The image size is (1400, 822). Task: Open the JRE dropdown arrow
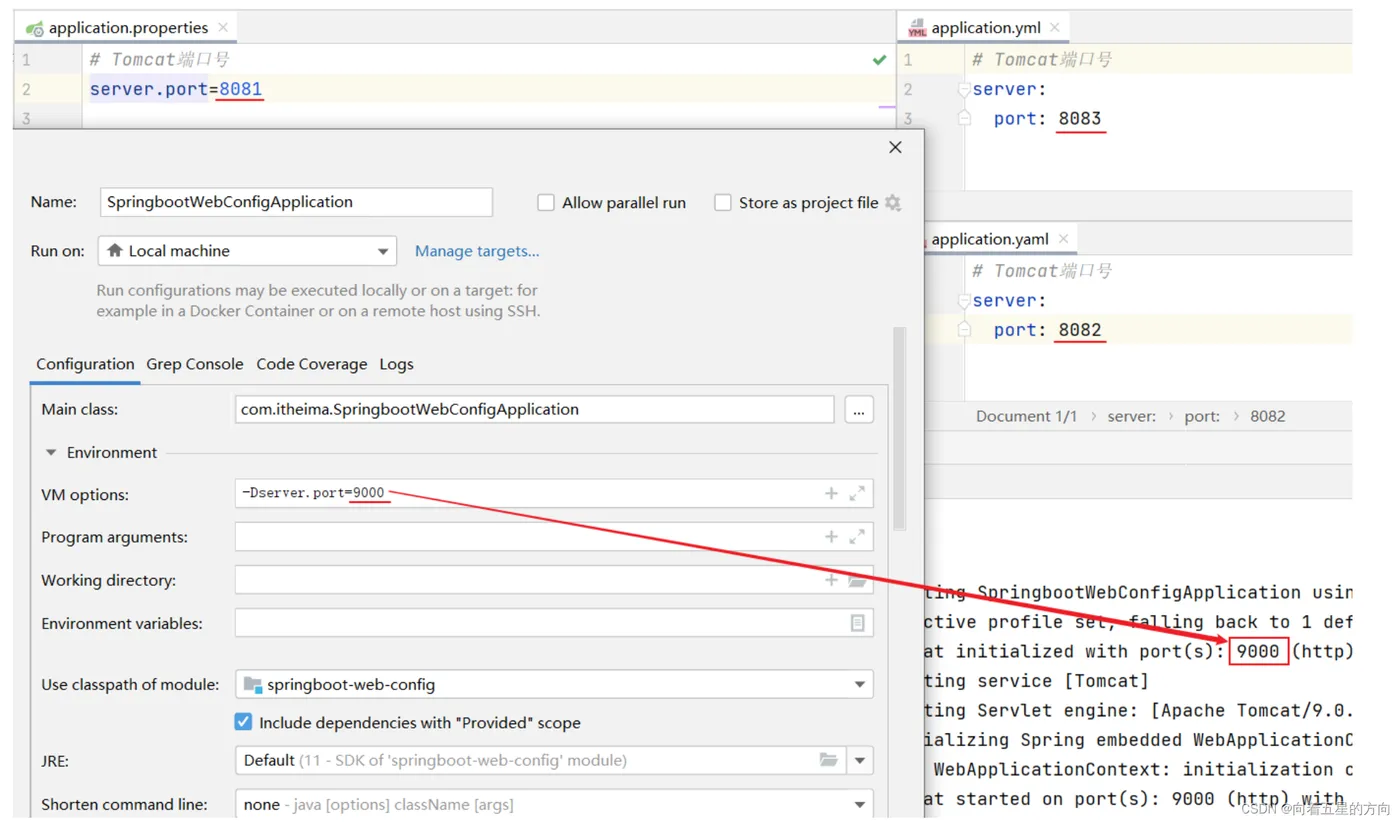(x=860, y=761)
